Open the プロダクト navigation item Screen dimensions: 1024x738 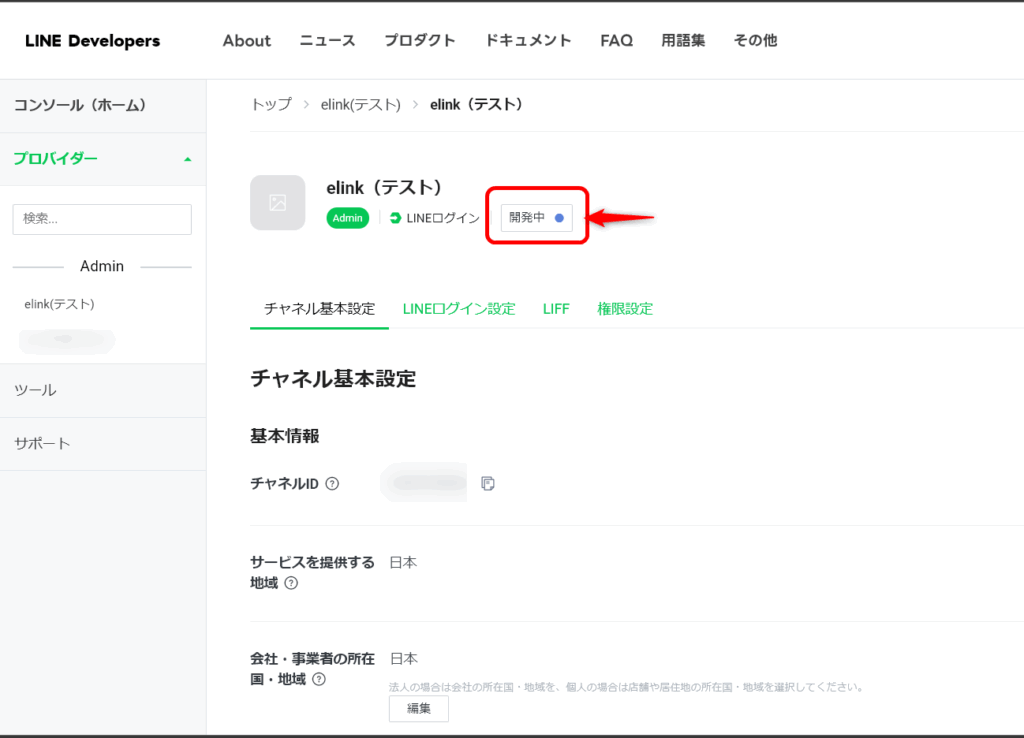coord(420,40)
